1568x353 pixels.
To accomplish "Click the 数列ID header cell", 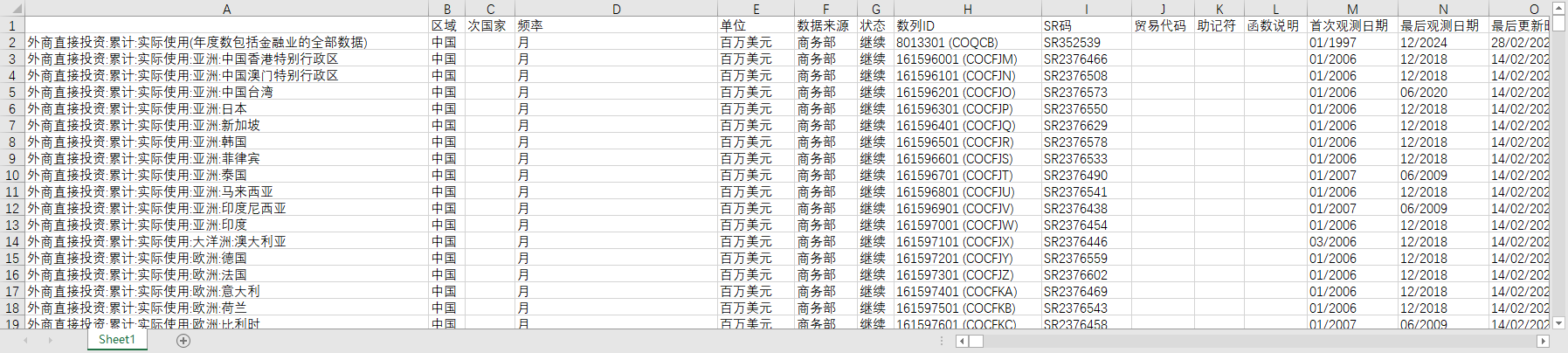I will coord(968,25).
